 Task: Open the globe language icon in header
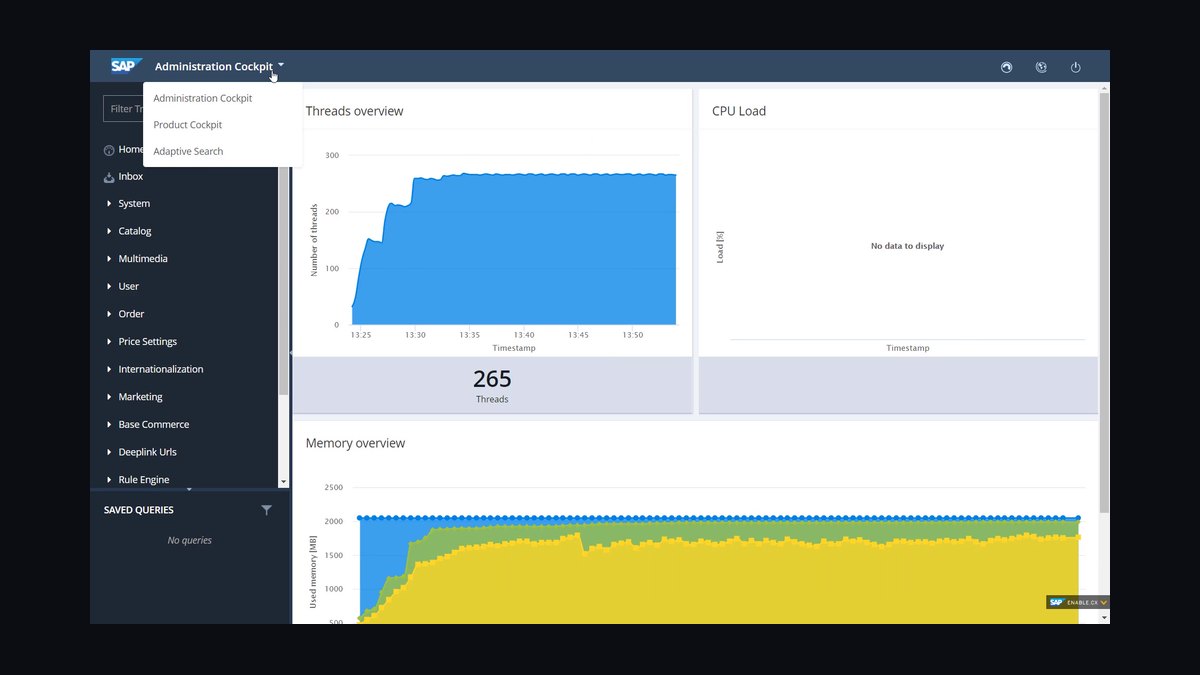pyautogui.click(x=1041, y=67)
